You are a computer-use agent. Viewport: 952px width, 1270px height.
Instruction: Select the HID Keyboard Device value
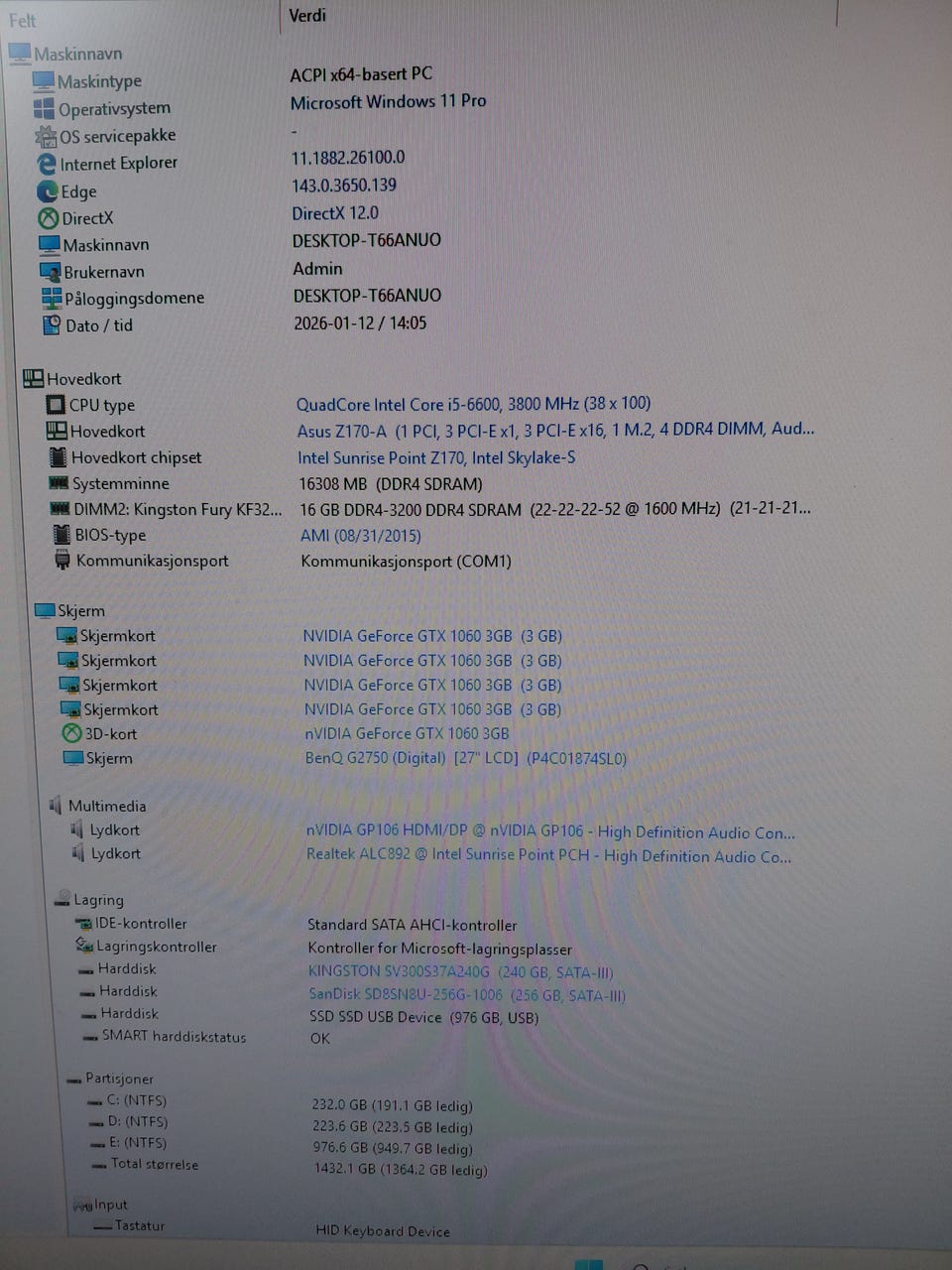tap(383, 1231)
